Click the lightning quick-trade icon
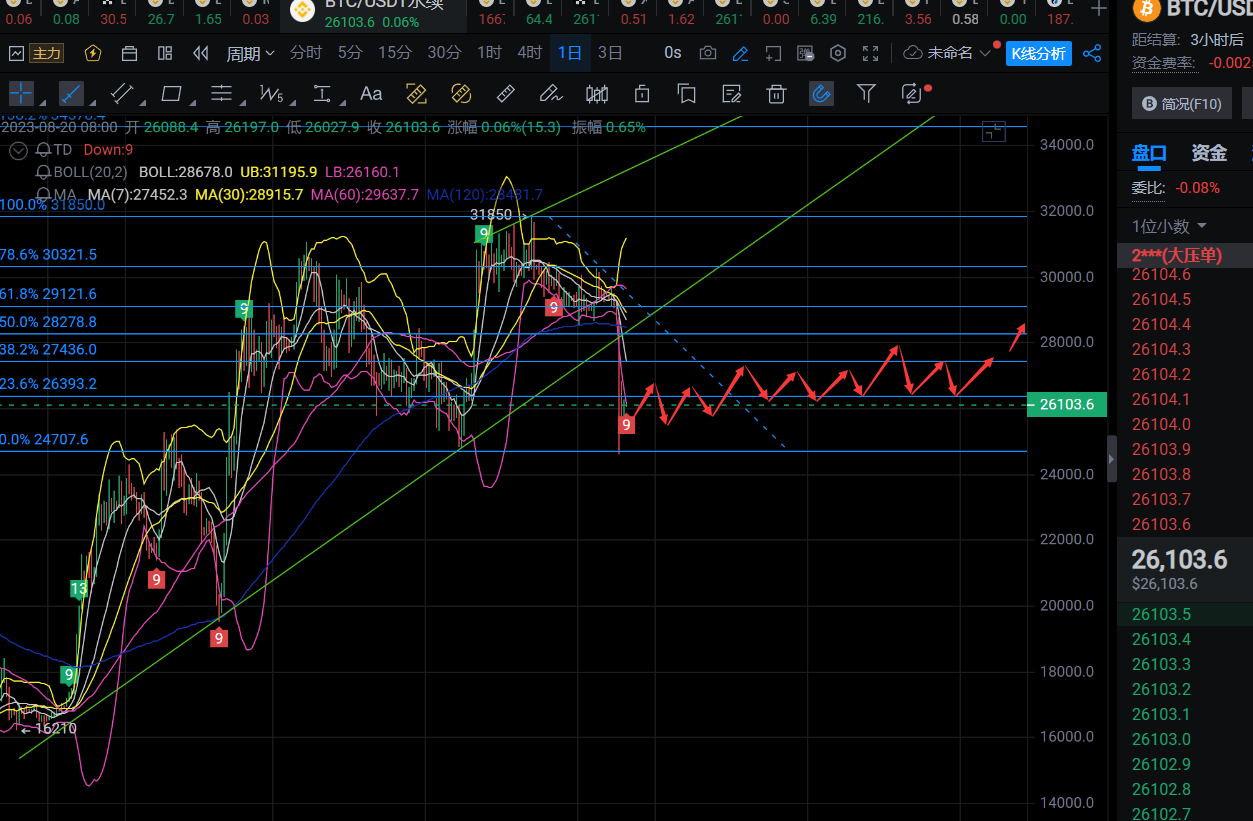Screen dimensions: 1253x821 [x=94, y=54]
